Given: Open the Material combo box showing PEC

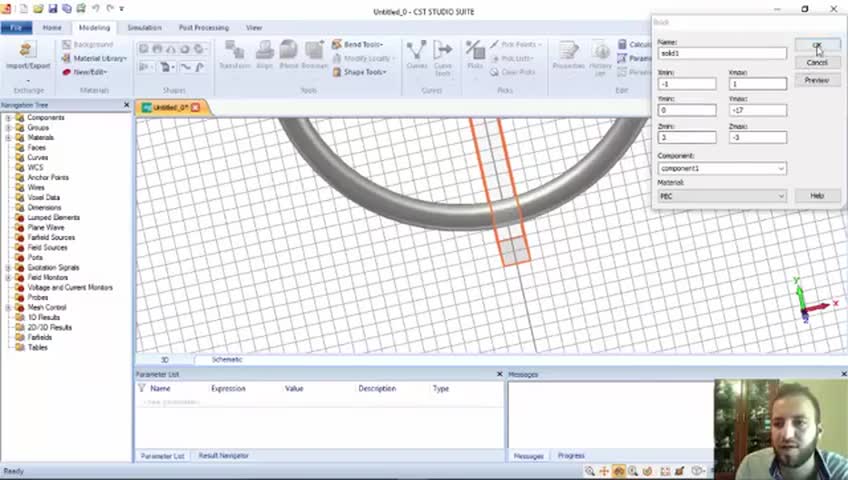Looking at the screenshot, I should [x=722, y=196].
